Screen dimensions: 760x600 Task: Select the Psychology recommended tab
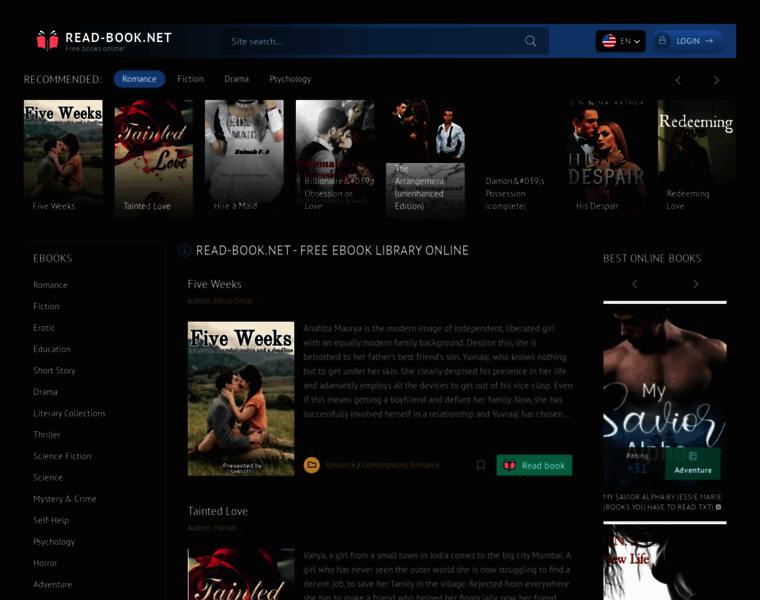(x=290, y=79)
